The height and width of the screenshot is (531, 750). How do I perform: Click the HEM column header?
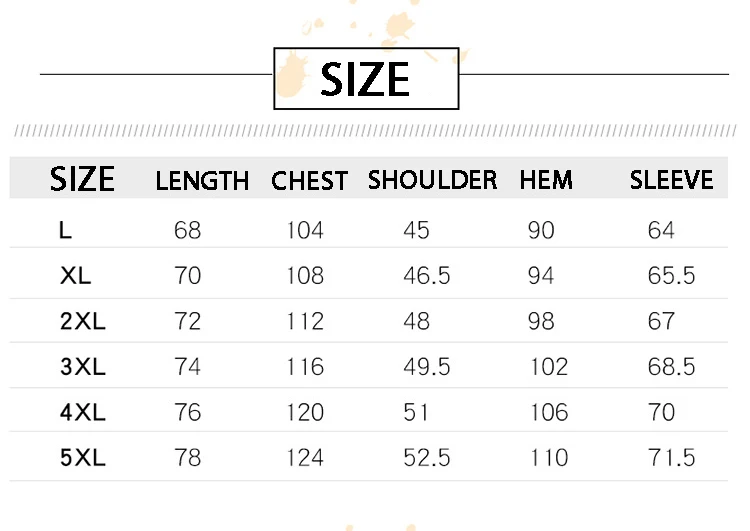tap(546, 180)
